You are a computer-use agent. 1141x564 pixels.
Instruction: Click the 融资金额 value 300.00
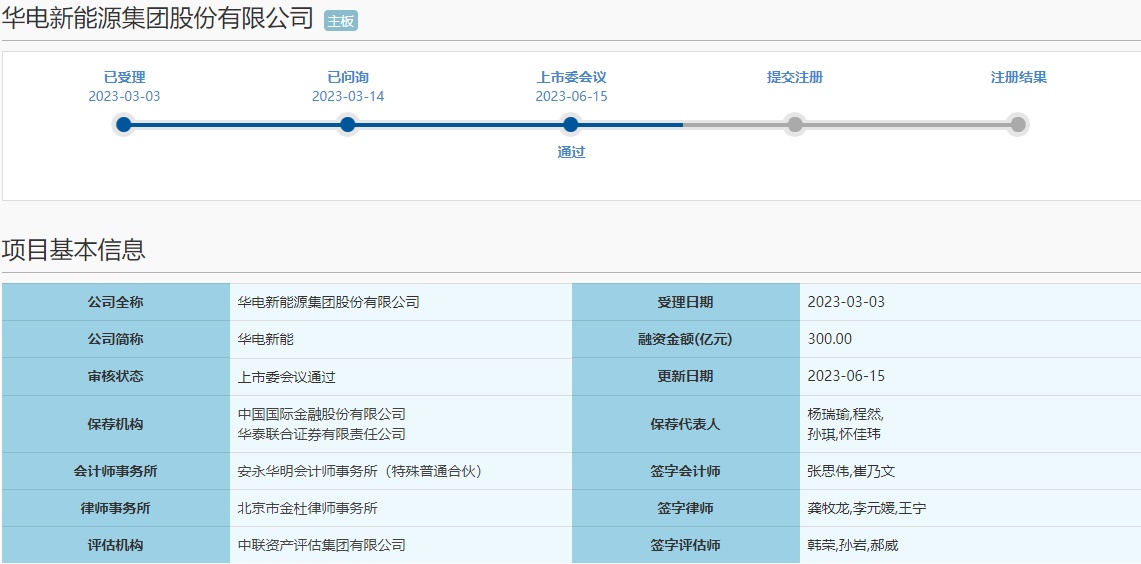pos(829,339)
